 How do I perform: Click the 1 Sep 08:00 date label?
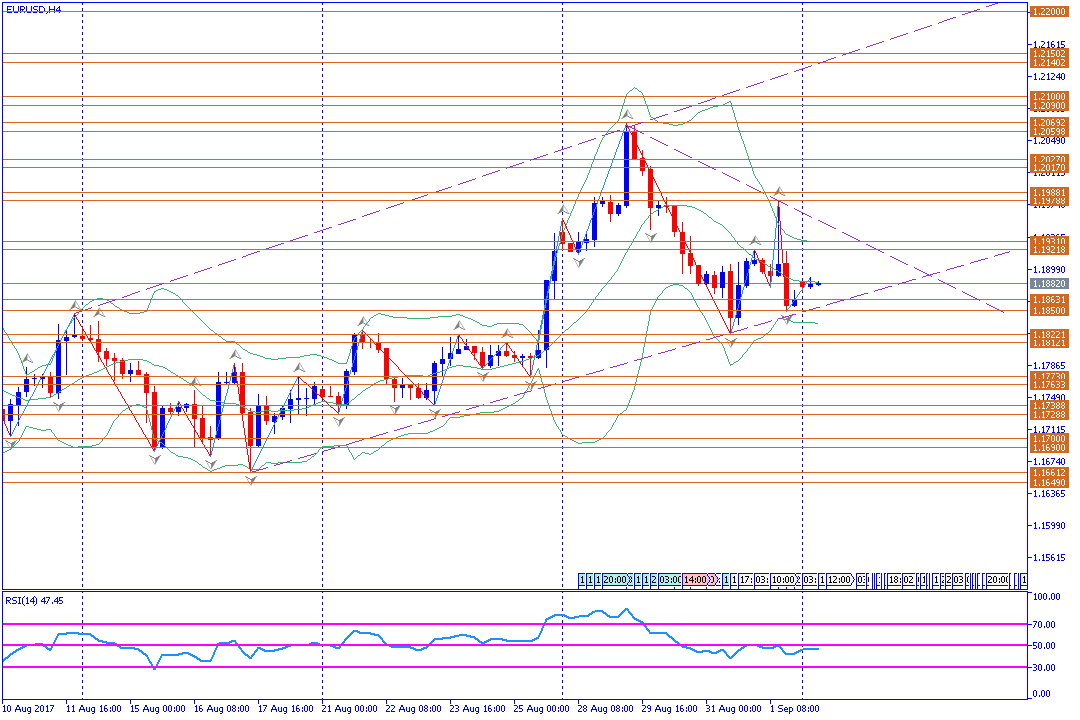[x=795, y=708]
